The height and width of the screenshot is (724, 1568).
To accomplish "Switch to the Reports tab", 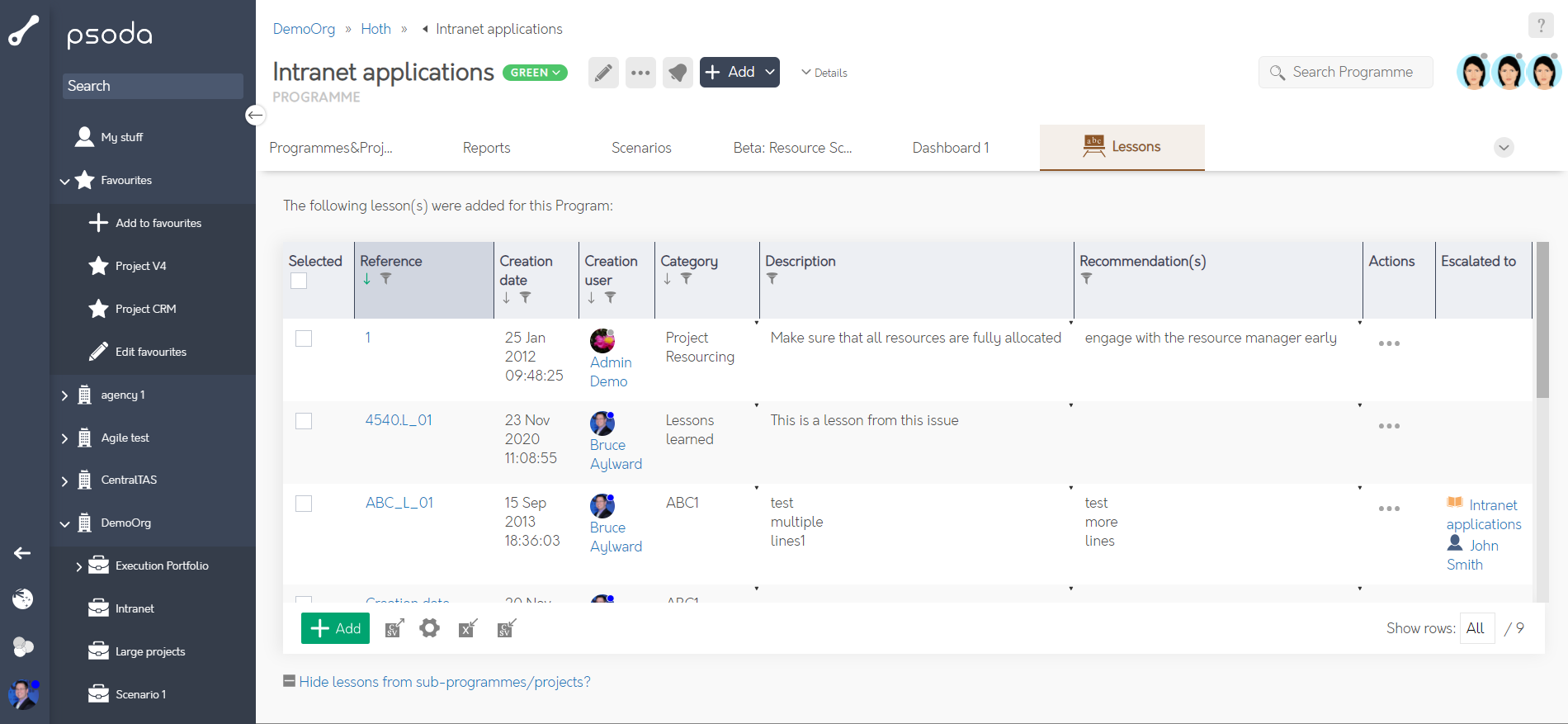I will click(486, 148).
